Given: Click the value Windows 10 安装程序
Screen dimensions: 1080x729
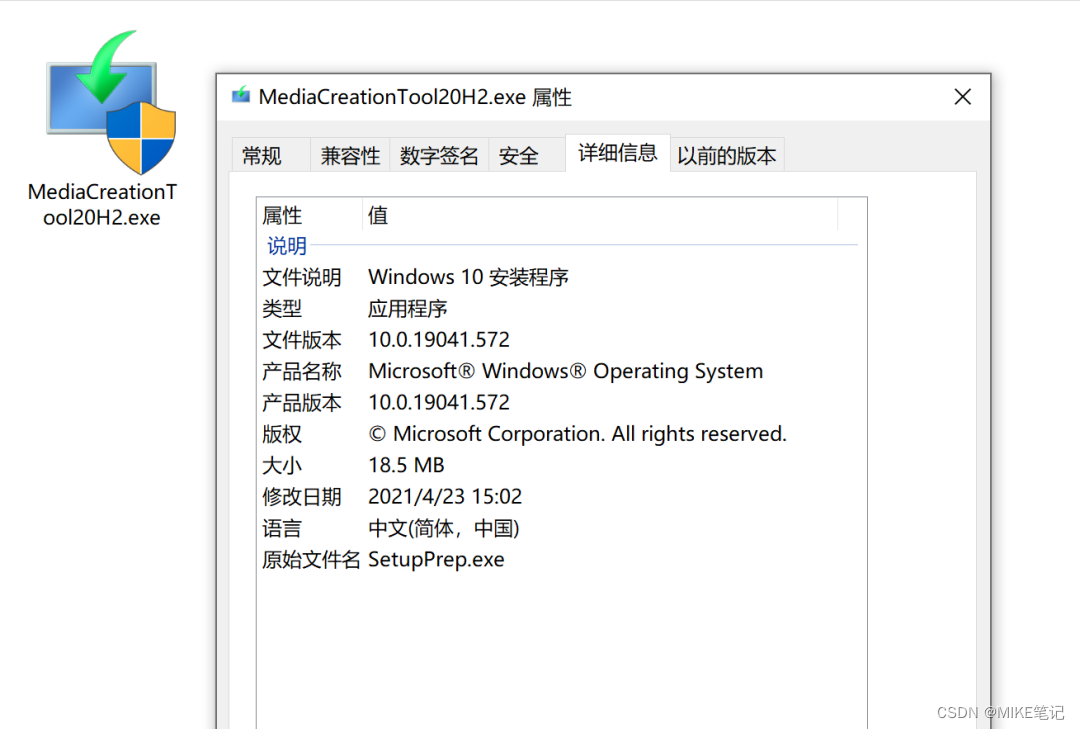Looking at the screenshot, I should (468, 277).
